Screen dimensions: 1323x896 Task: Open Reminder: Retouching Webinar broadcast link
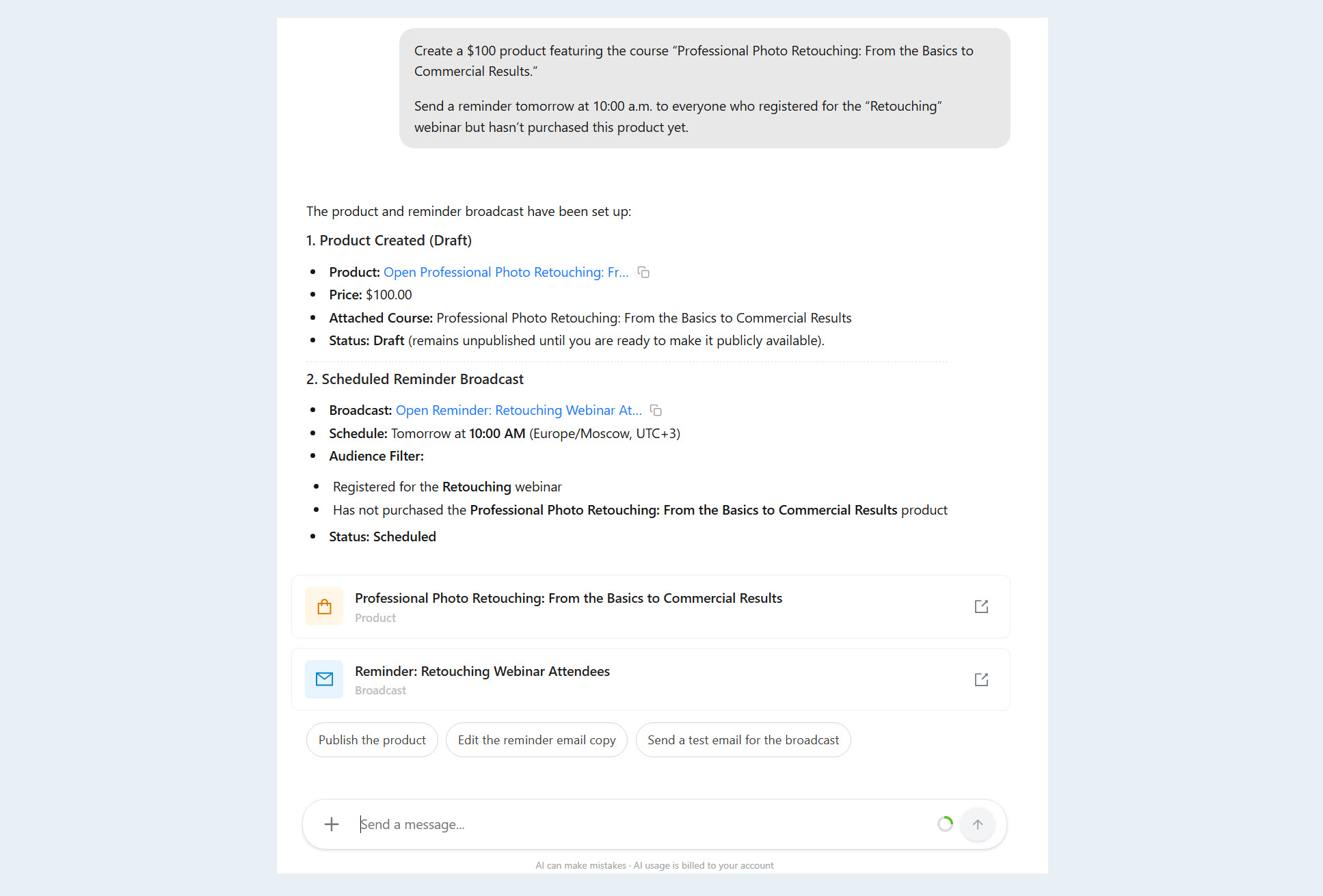(x=519, y=410)
